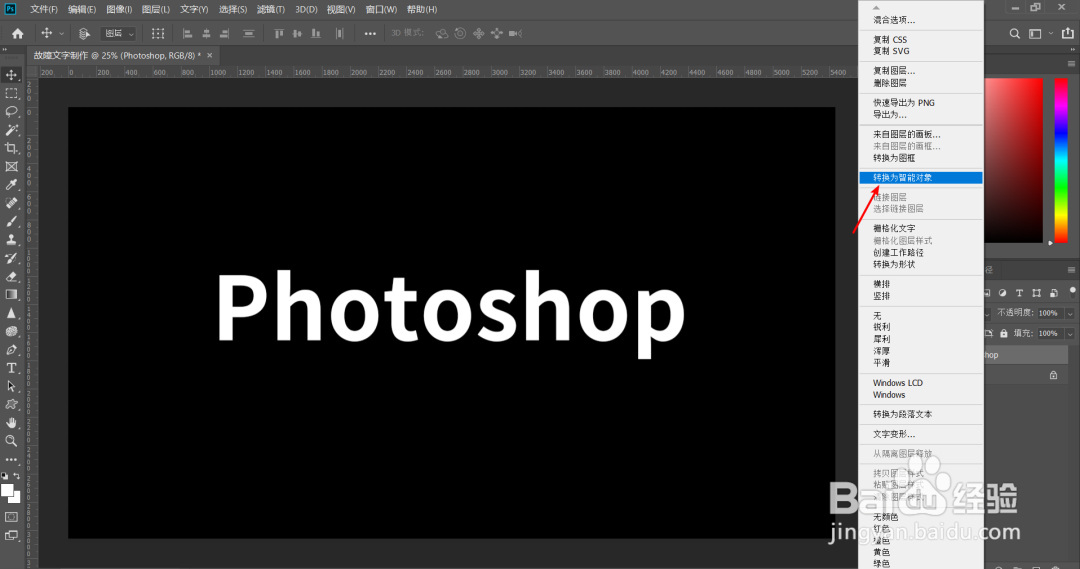Select the Zoom tool
Viewport: 1080px width, 569px height.
(12, 441)
